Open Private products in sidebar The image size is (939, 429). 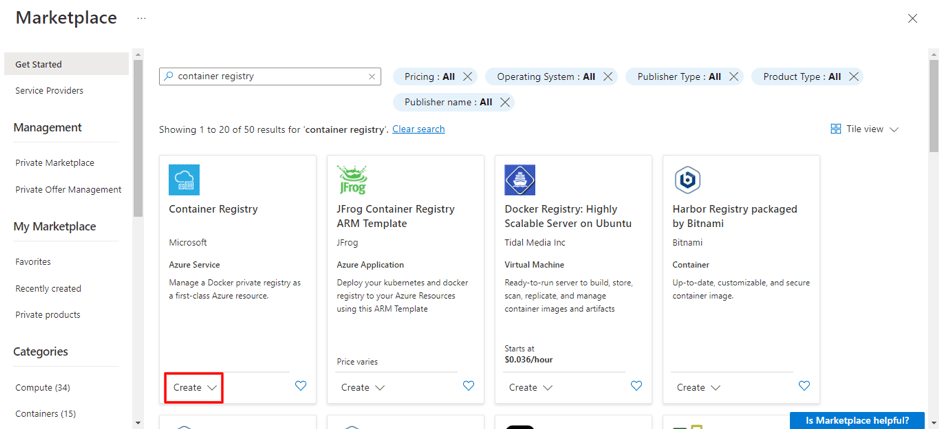47,315
